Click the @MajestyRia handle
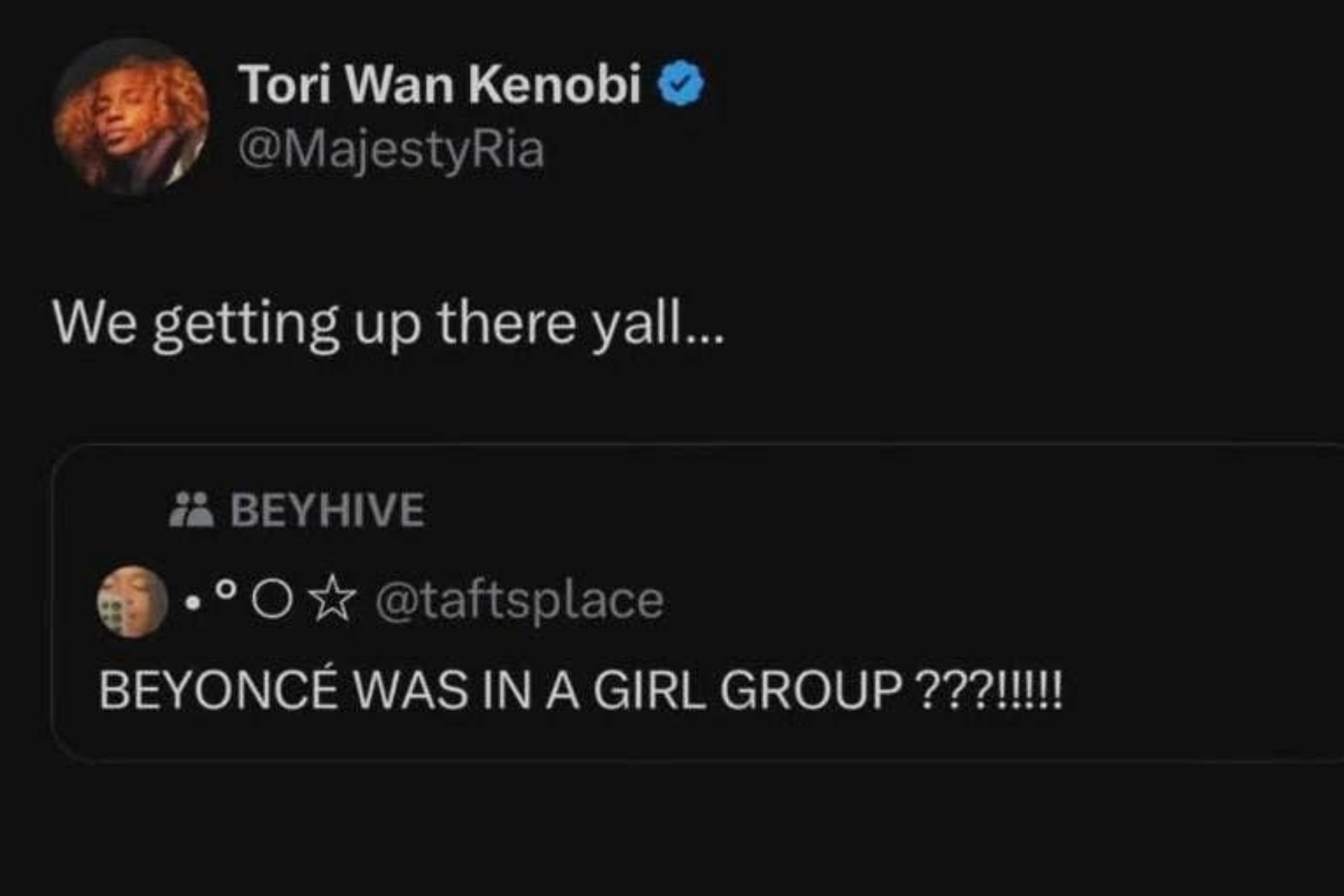 point(393,150)
